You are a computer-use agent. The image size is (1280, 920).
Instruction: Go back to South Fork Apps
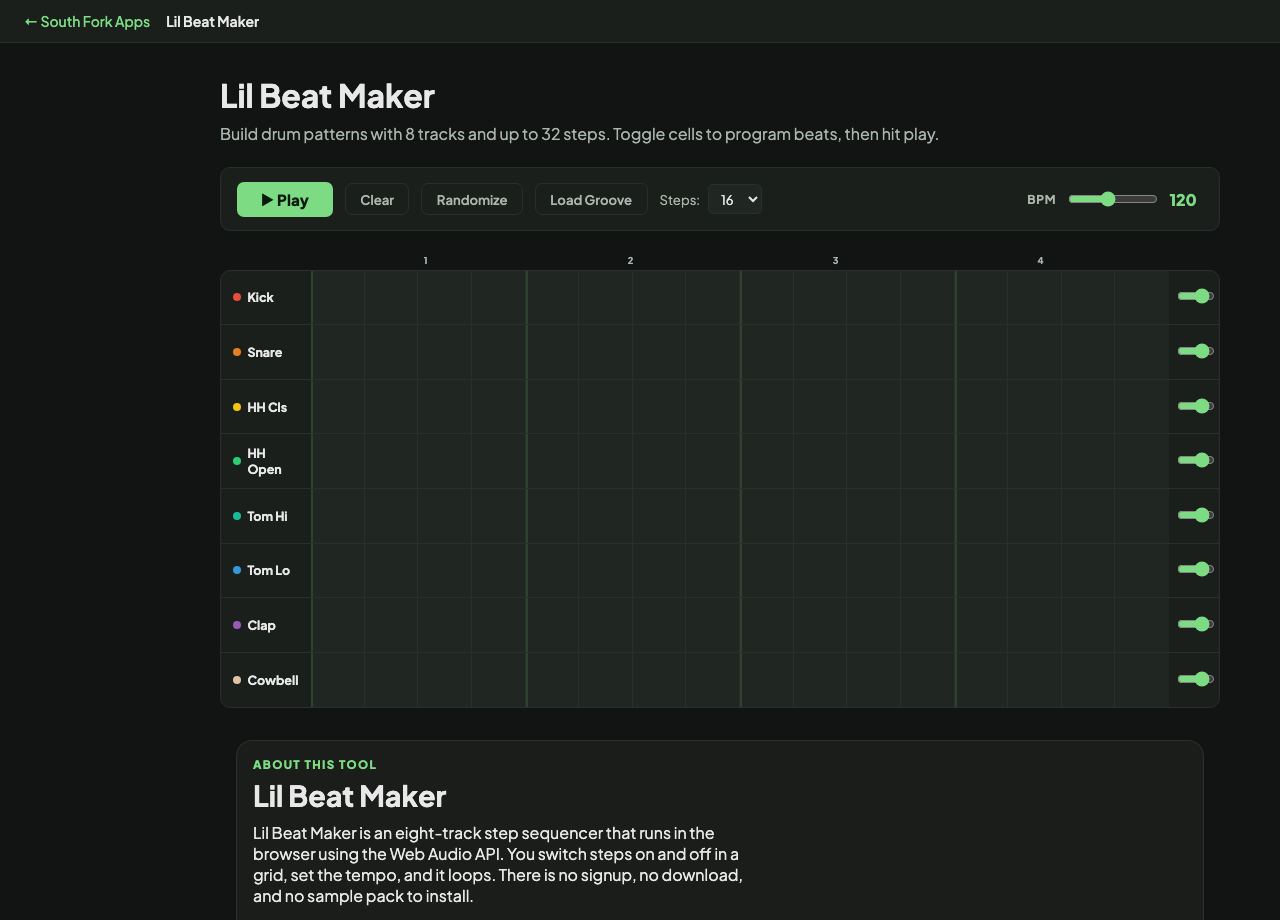tap(87, 21)
